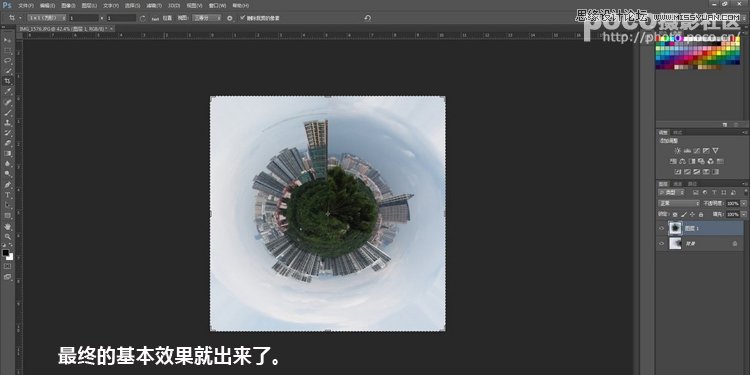Add an Exposure adjustment
The width and height of the screenshot is (750, 375).
tap(706, 151)
